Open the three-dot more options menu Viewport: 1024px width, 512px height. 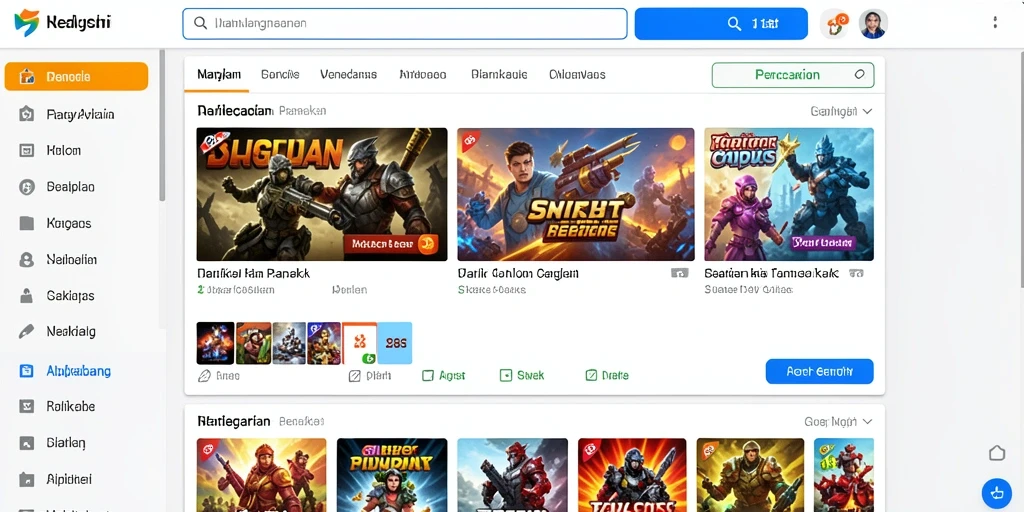click(995, 23)
